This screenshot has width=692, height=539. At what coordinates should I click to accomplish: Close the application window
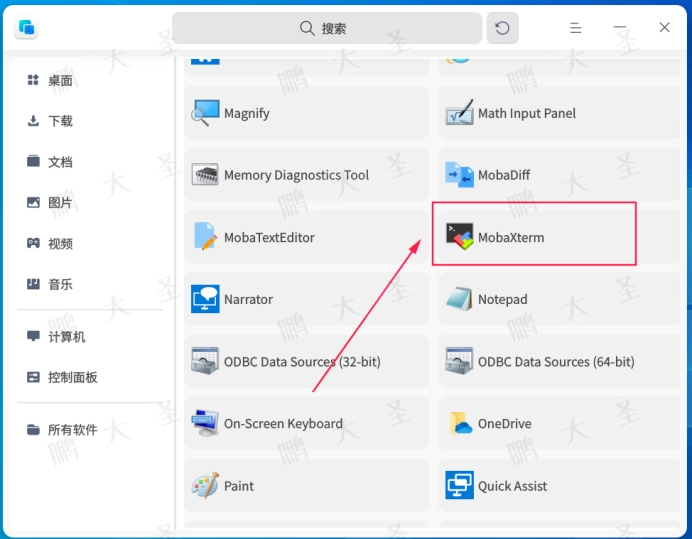pos(664,27)
